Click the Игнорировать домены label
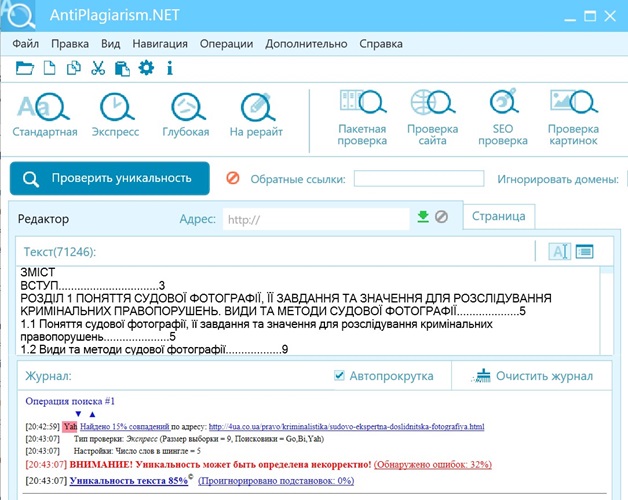Viewport: 628px width, 500px height. (x=558, y=179)
